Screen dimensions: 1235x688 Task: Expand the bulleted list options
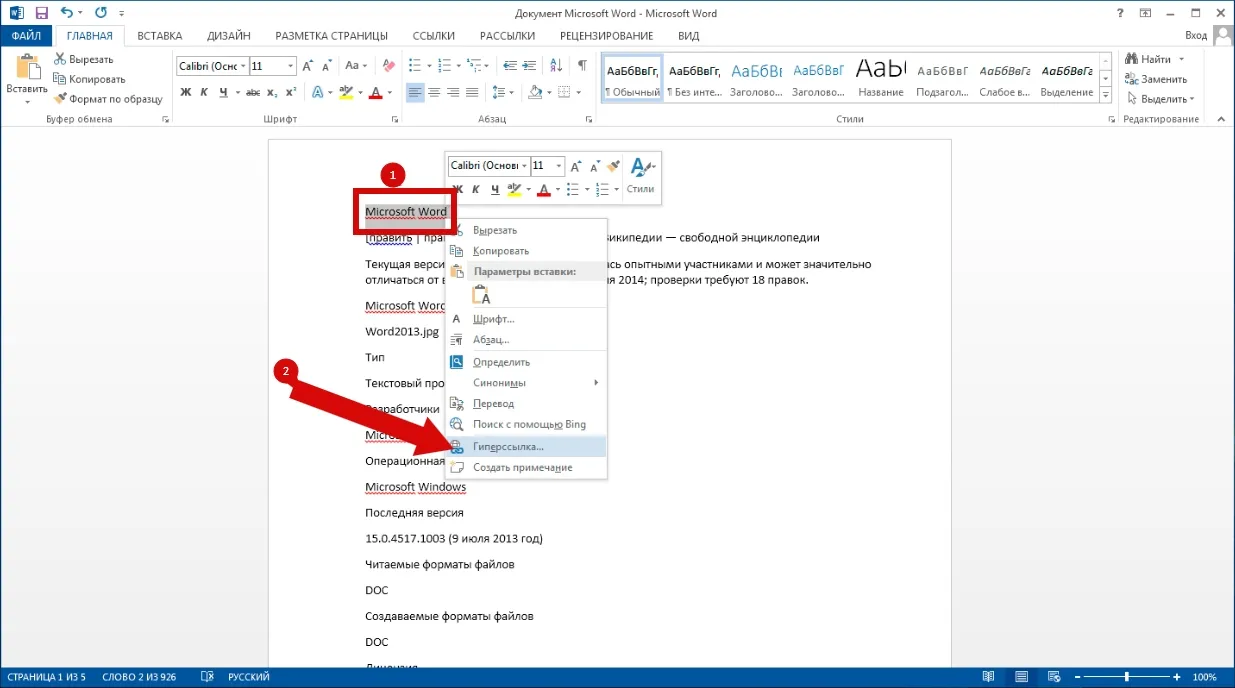point(430,66)
